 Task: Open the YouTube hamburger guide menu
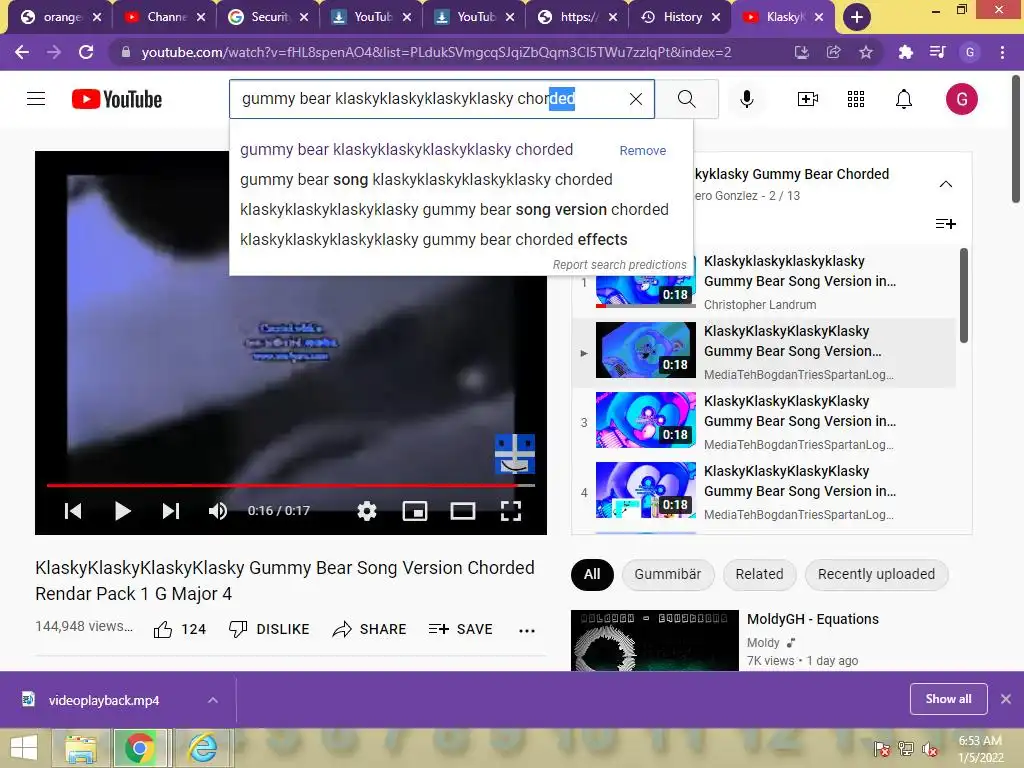(x=36, y=99)
